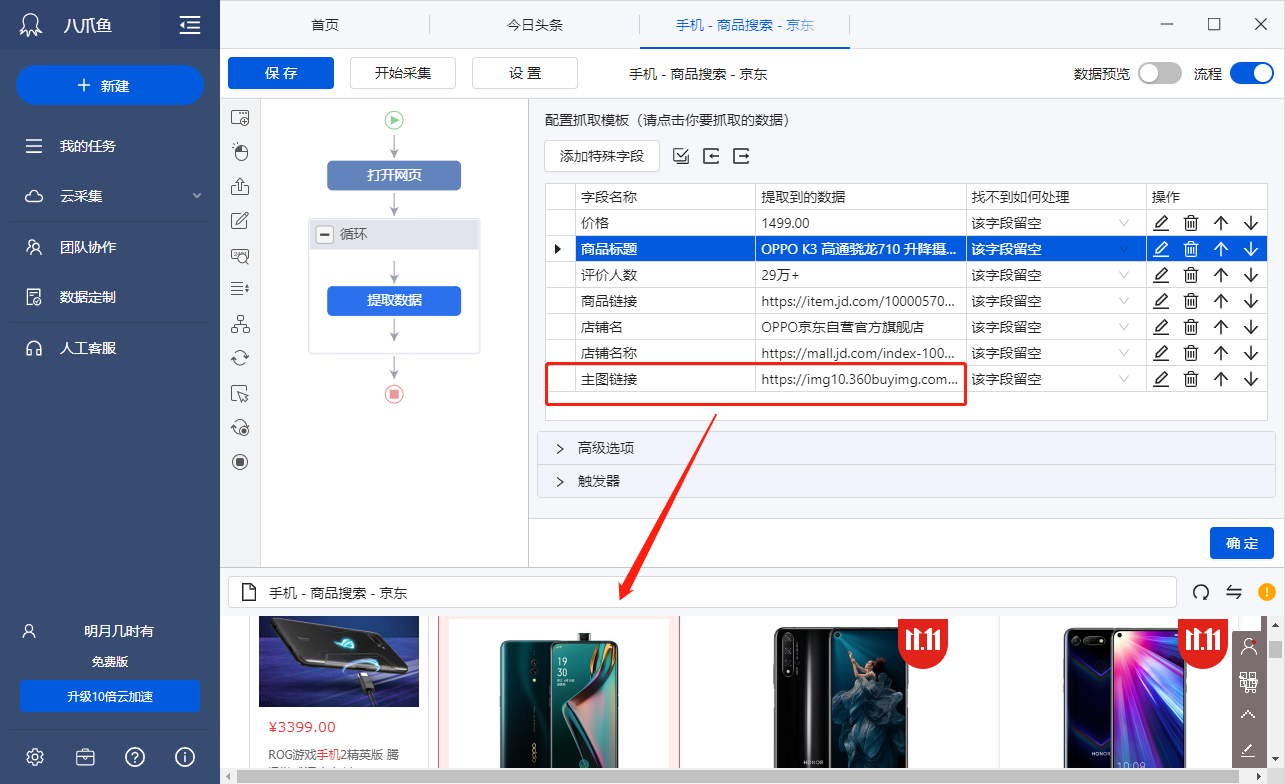Image resolution: width=1285 pixels, height=784 pixels.
Task: Select the loop step refresh icon
Action: 240,358
